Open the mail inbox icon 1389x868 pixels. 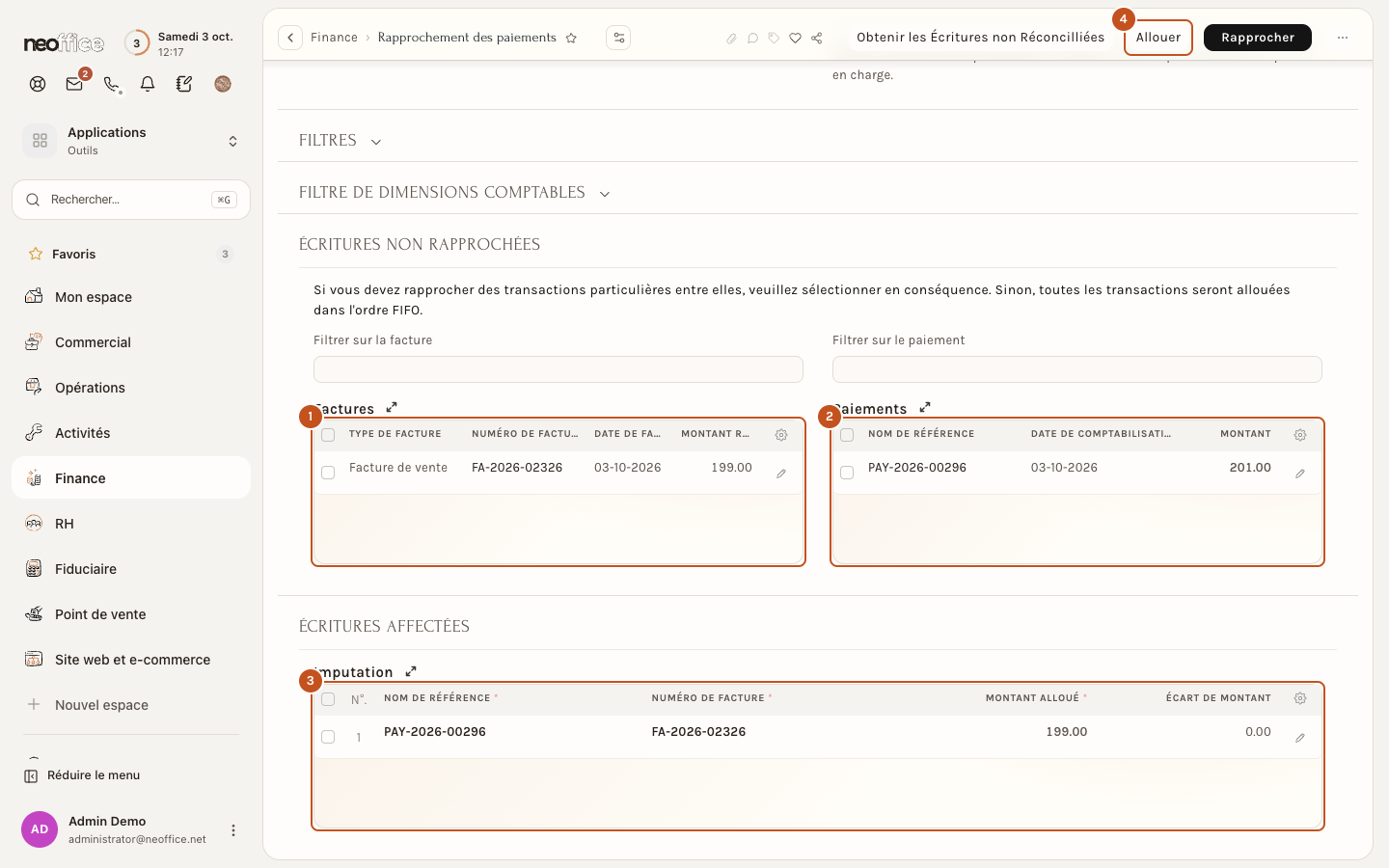pyautogui.click(x=74, y=84)
